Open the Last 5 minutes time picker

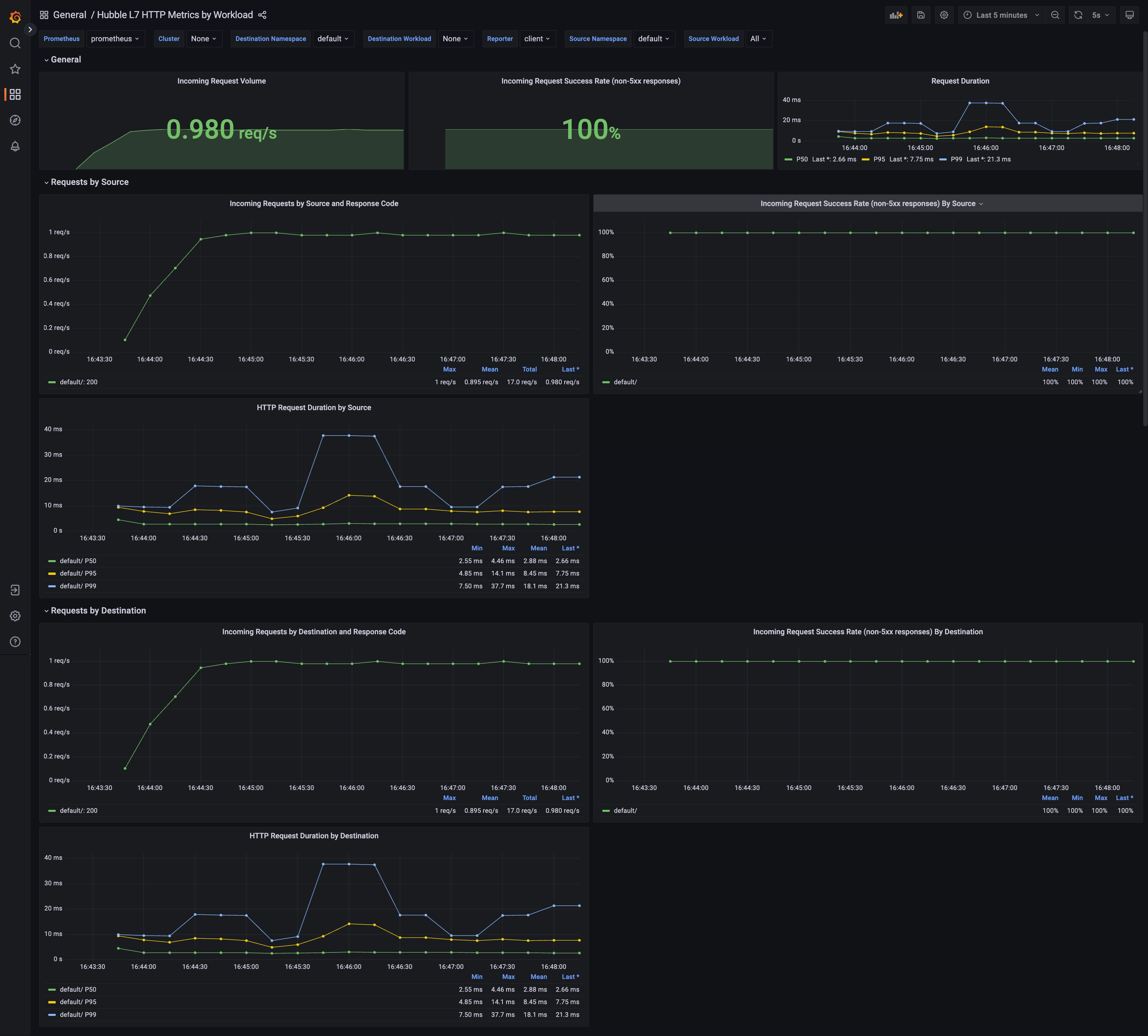1001,15
